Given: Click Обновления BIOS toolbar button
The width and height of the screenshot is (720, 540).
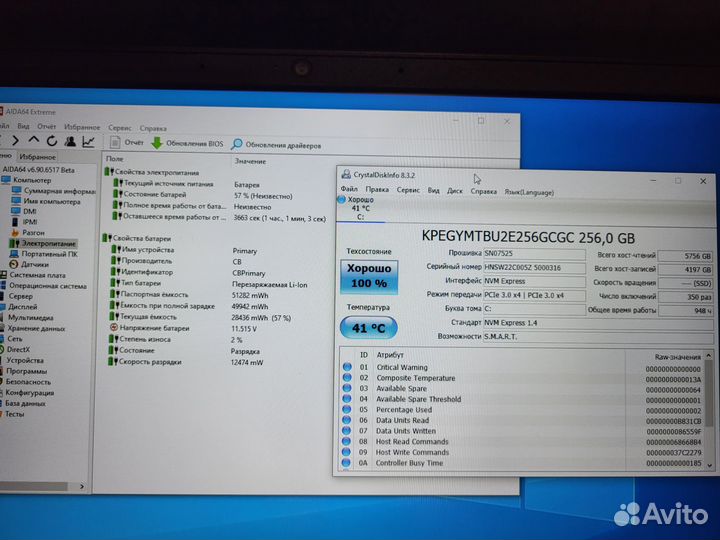Looking at the screenshot, I should click(x=187, y=143).
